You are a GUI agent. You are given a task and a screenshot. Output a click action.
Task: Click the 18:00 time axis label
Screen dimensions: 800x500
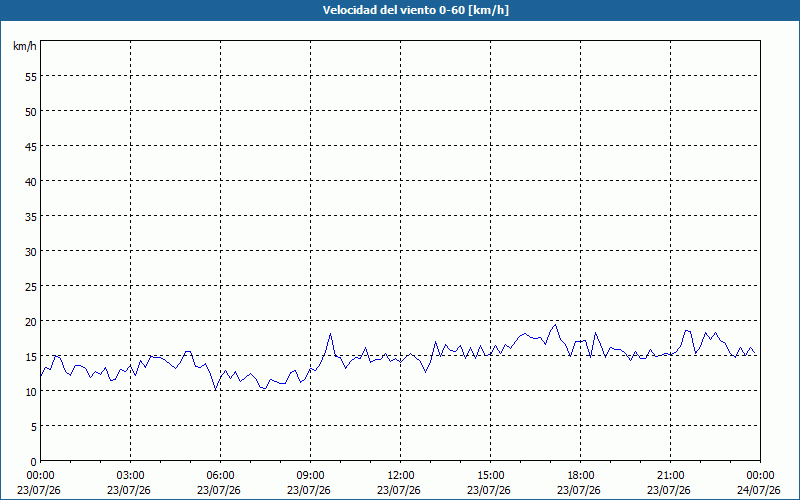coord(580,476)
